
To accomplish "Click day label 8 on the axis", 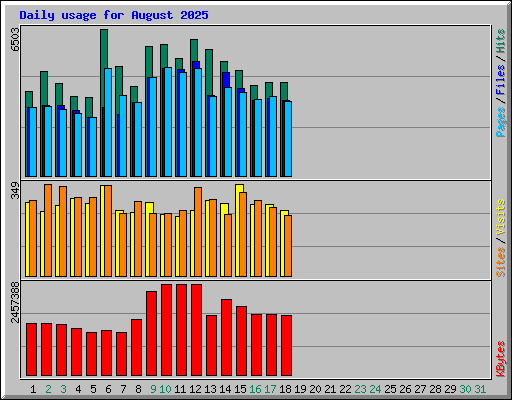I will point(138,389).
